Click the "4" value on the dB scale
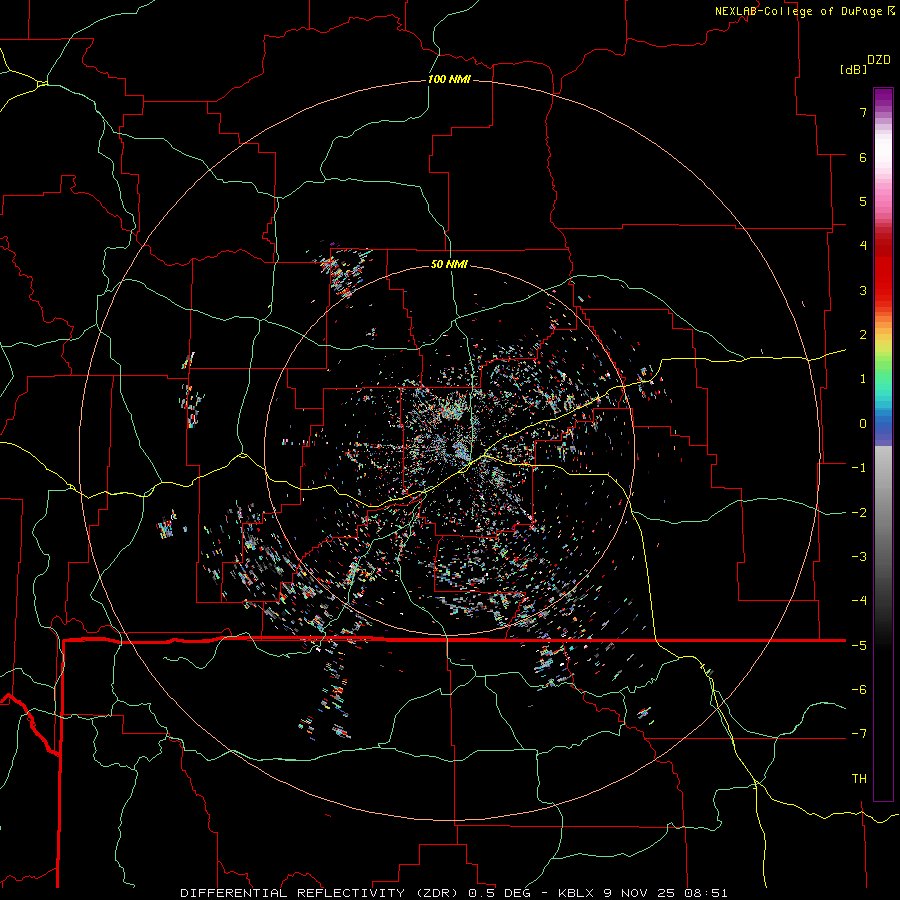Viewport: 900px width, 900px height. (863, 246)
